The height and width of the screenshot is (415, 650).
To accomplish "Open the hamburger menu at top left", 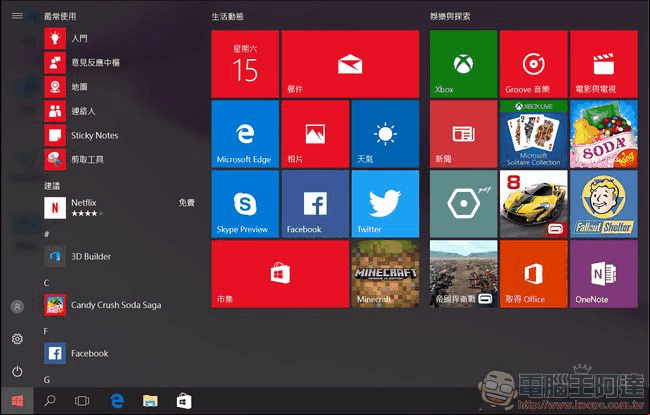I will tap(17, 16).
